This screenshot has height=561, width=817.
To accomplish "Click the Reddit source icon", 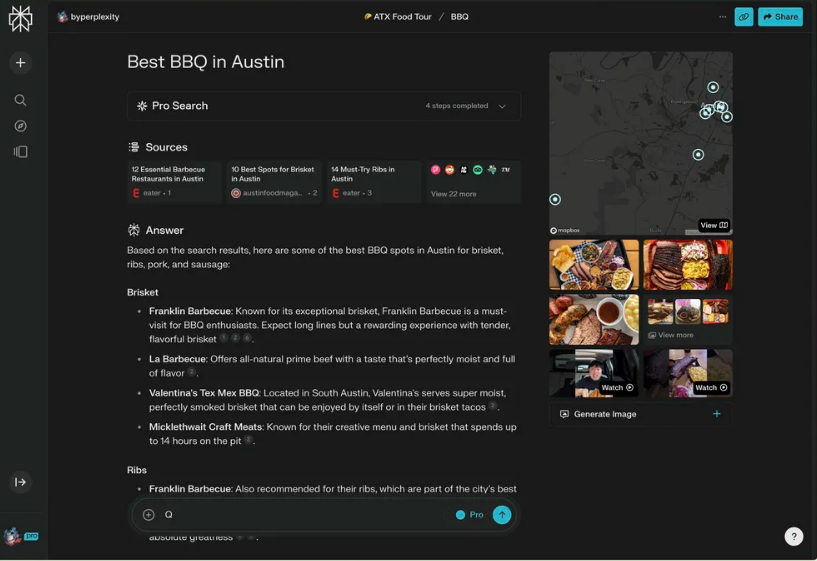I will 449,170.
